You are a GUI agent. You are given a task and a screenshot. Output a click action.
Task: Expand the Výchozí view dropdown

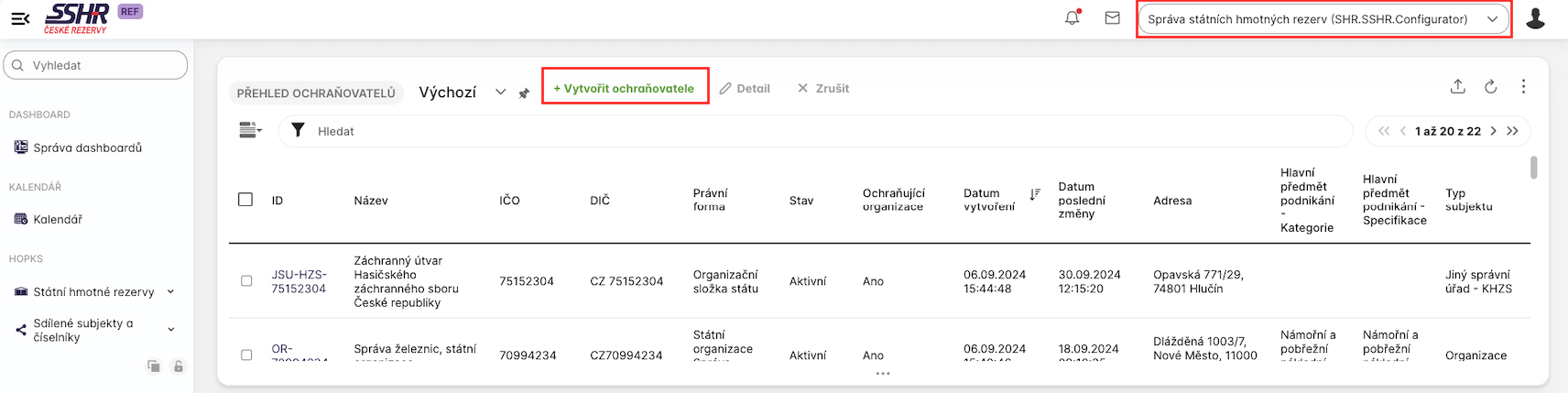500,93
